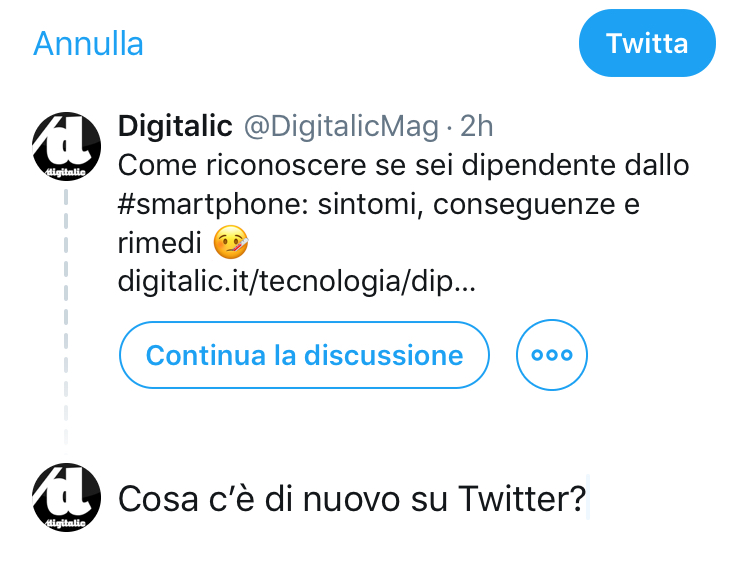This screenshot has height=569, width=750.
Task: Click dipendente dallo words in tweet
Action: pyautogui.click(x=575, y=165)
